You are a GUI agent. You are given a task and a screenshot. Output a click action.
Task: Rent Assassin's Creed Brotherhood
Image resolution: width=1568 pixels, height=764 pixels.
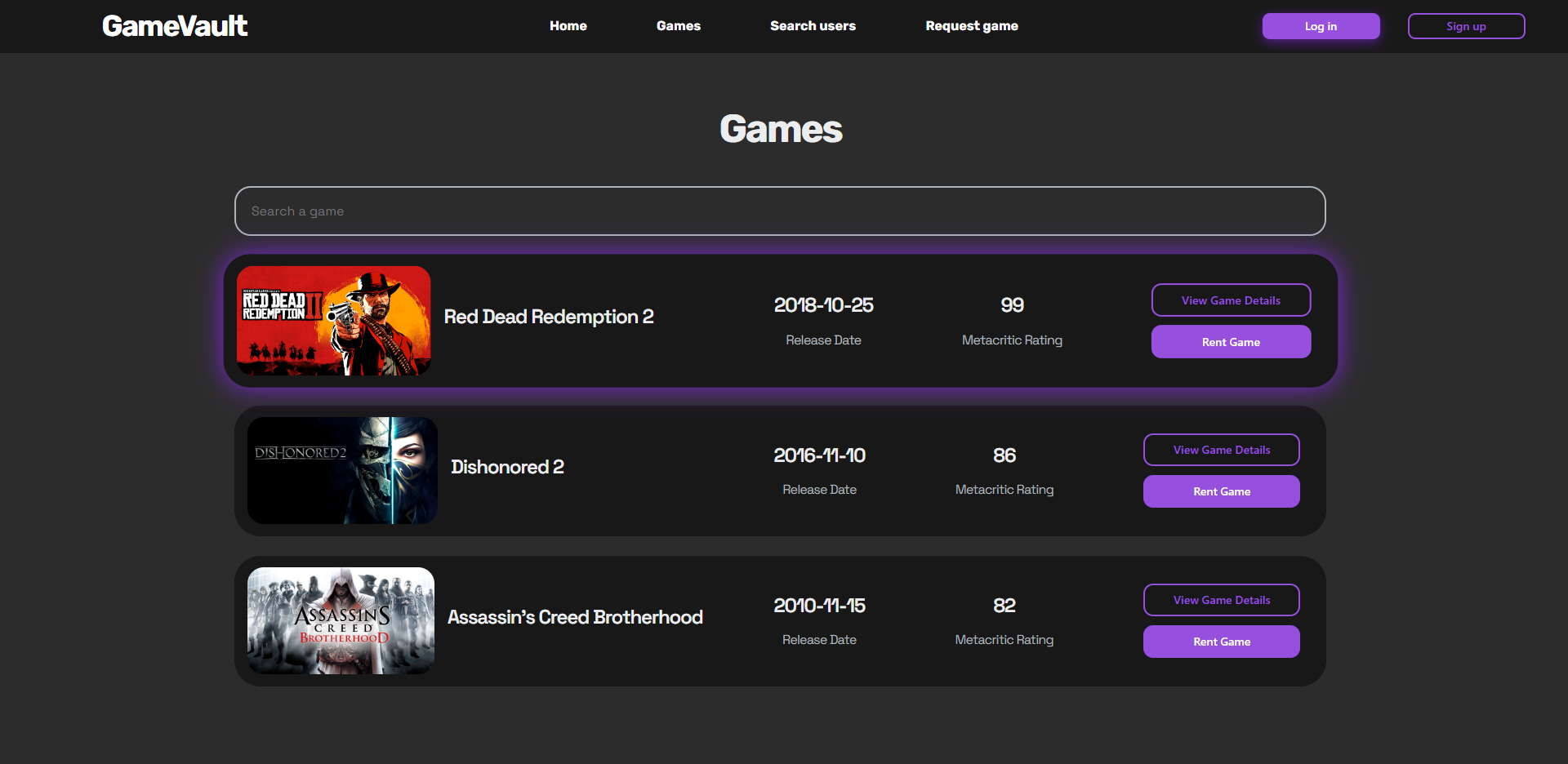[1222, 642]
